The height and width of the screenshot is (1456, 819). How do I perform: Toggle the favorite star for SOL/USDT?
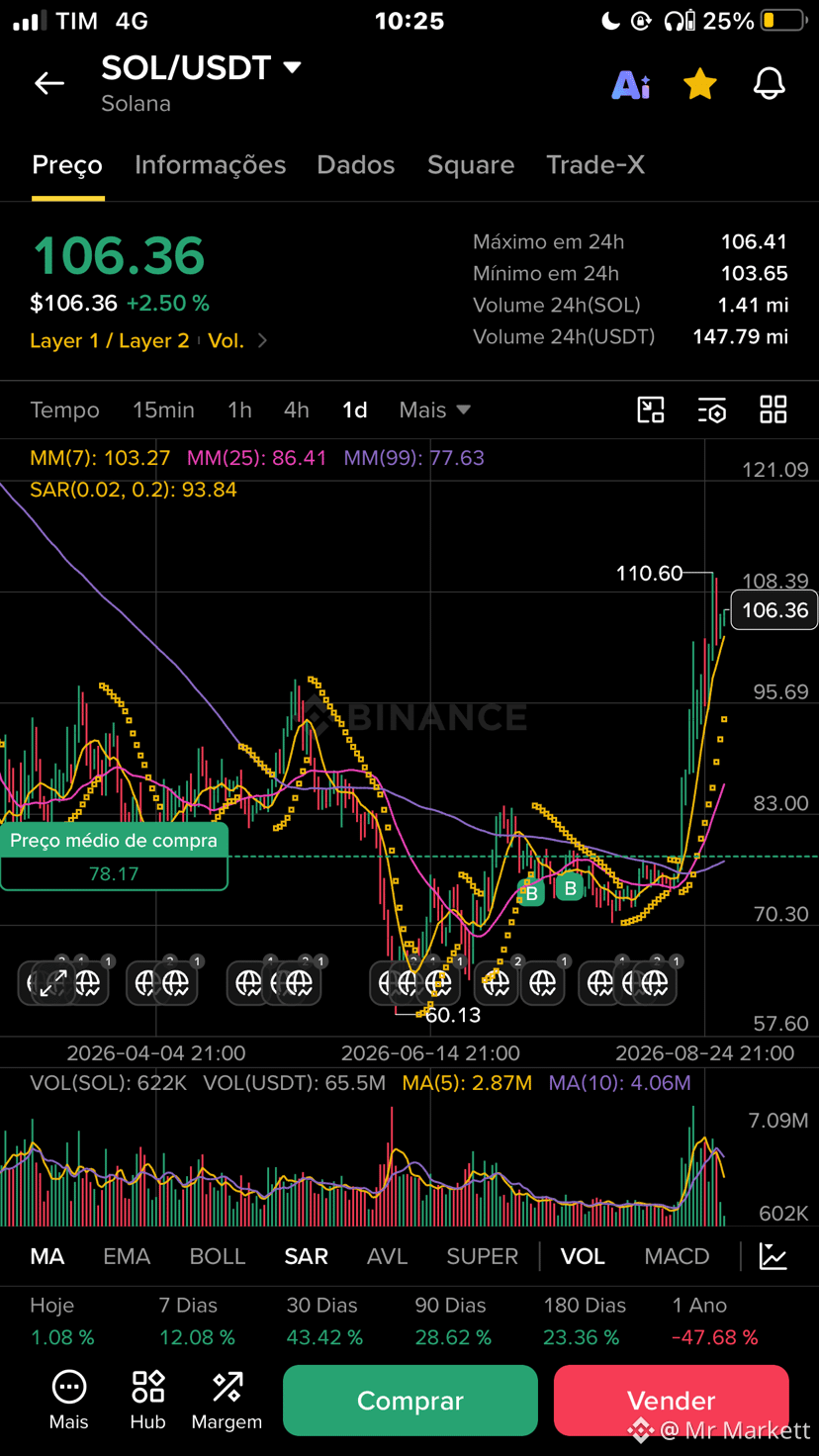(x=700, y=84)
